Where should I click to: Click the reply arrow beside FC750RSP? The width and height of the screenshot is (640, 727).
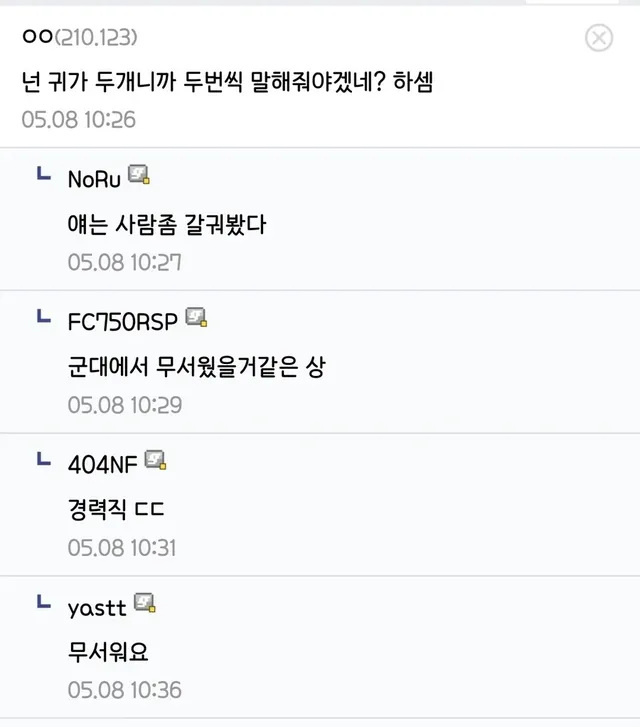(x=43, y=318)
